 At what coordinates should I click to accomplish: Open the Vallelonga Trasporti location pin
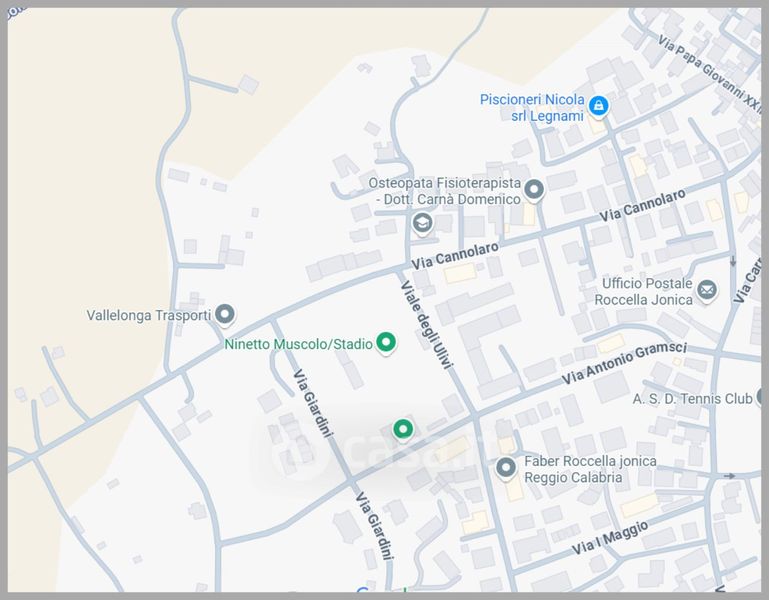(x=226, y=315)
